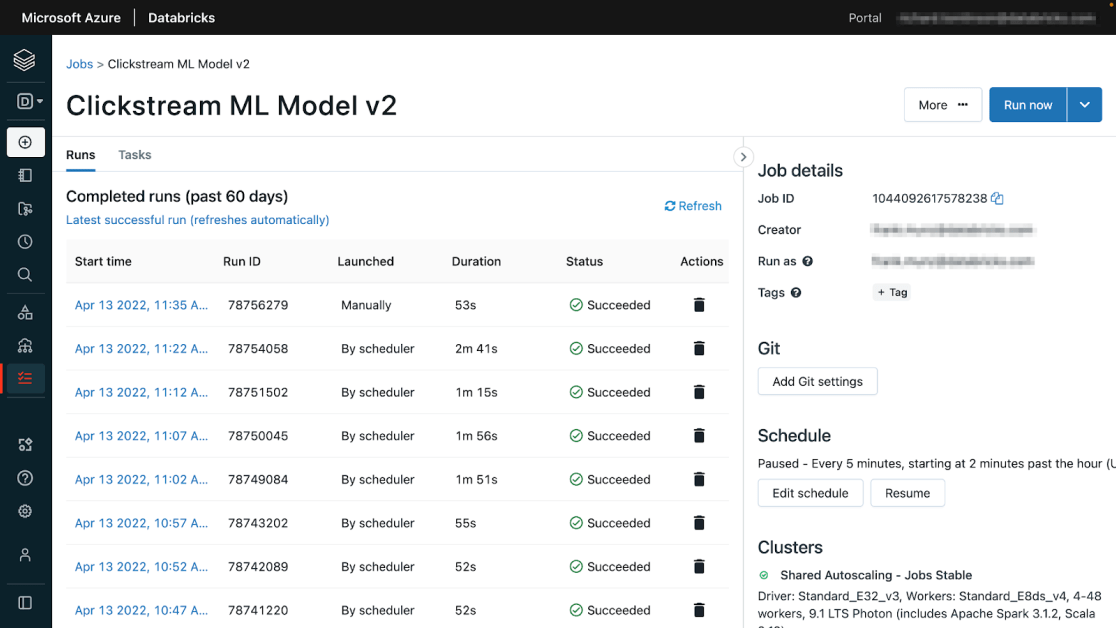
Task: Click trash icon for run 78750045
Action: click(699, 436)
